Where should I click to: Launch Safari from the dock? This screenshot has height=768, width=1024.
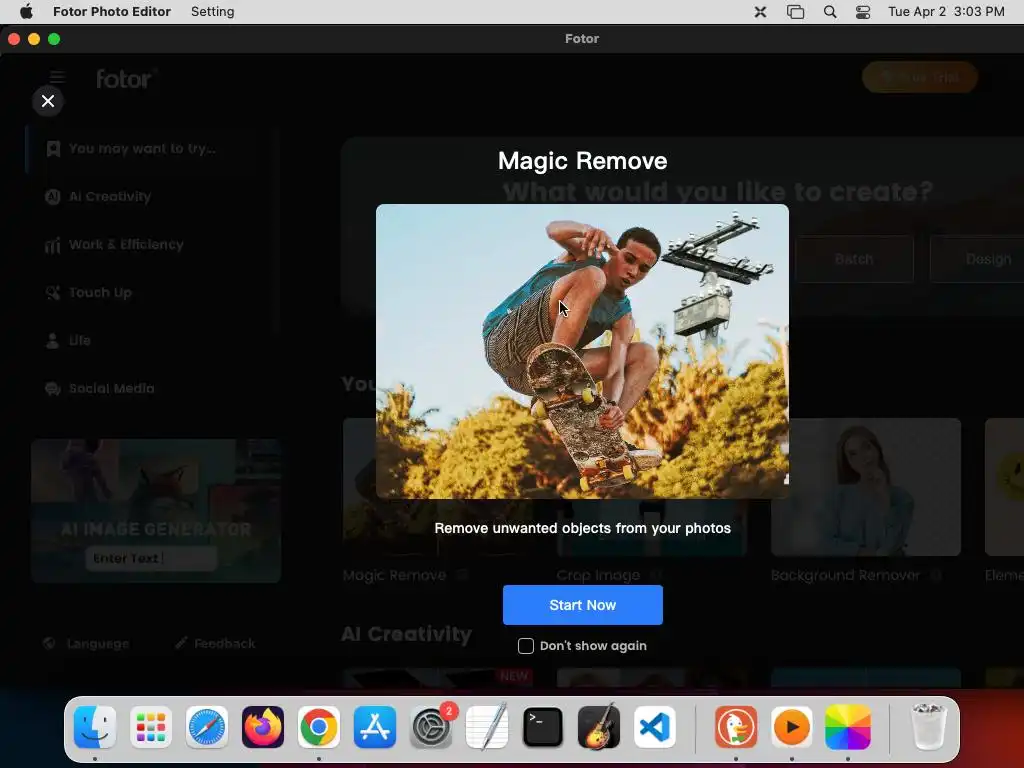point(207,727)
